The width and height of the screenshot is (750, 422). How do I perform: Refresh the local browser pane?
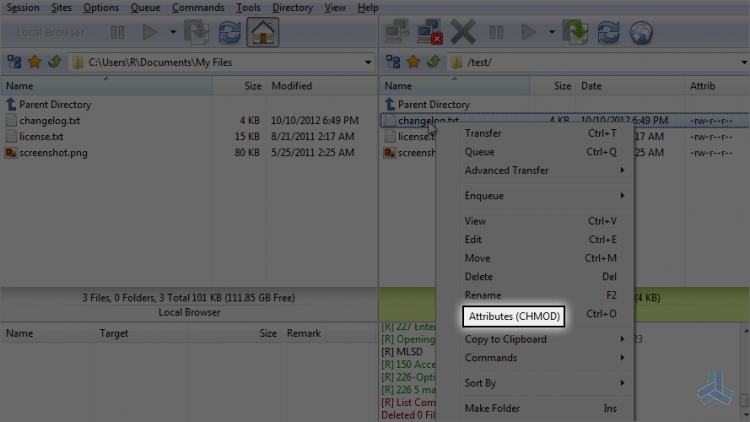(230, 33)
